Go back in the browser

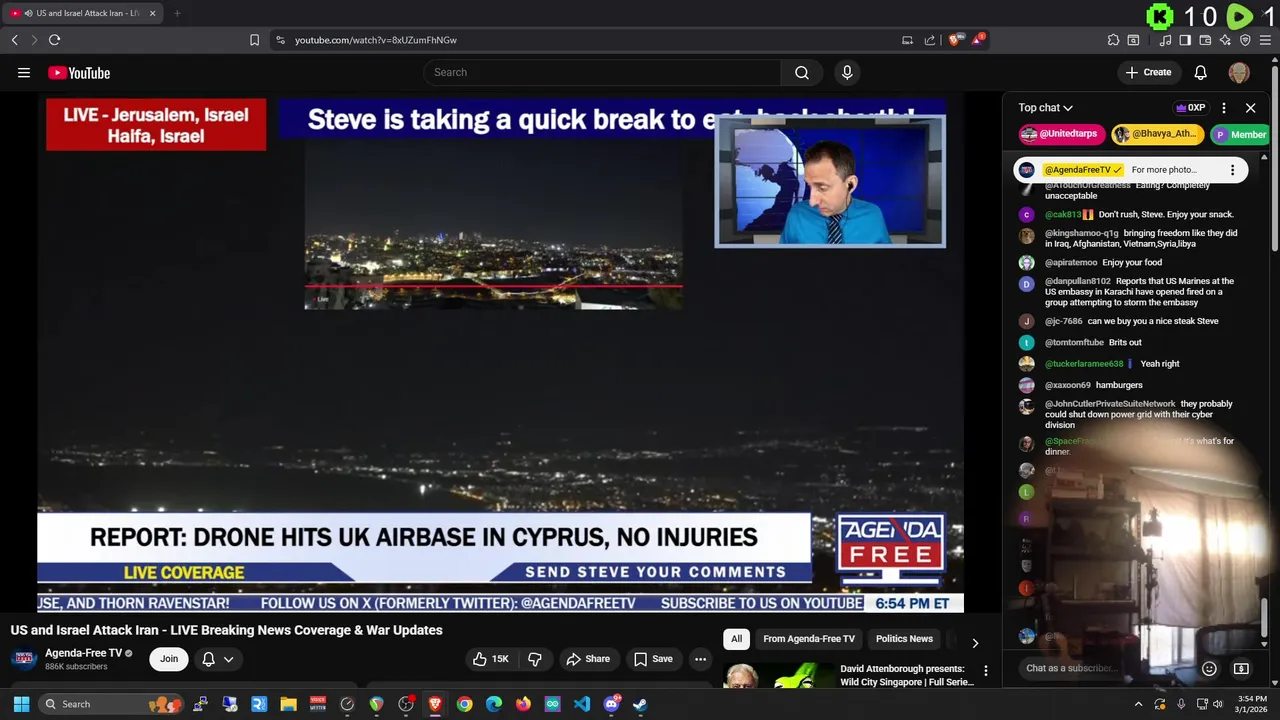(x=14, y=40)
